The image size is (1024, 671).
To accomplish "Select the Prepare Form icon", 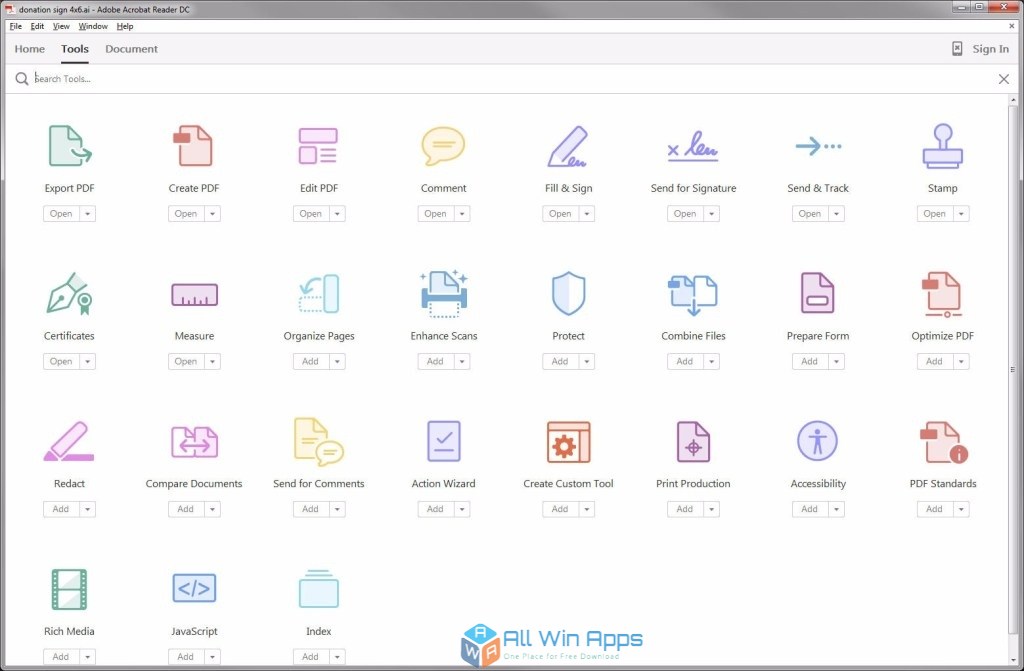I will [x=818, y=293].
